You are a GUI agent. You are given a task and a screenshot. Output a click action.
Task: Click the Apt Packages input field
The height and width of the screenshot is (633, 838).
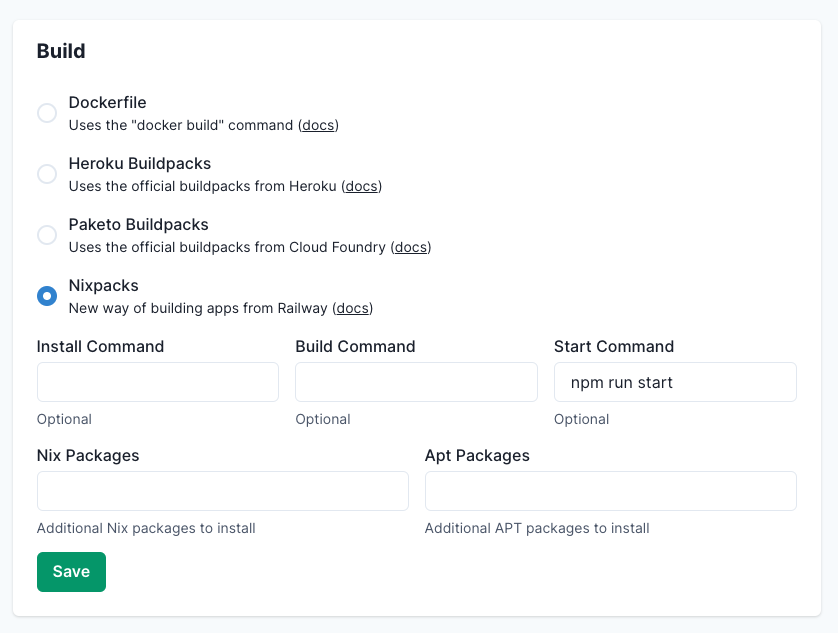(x=610, y=491)
